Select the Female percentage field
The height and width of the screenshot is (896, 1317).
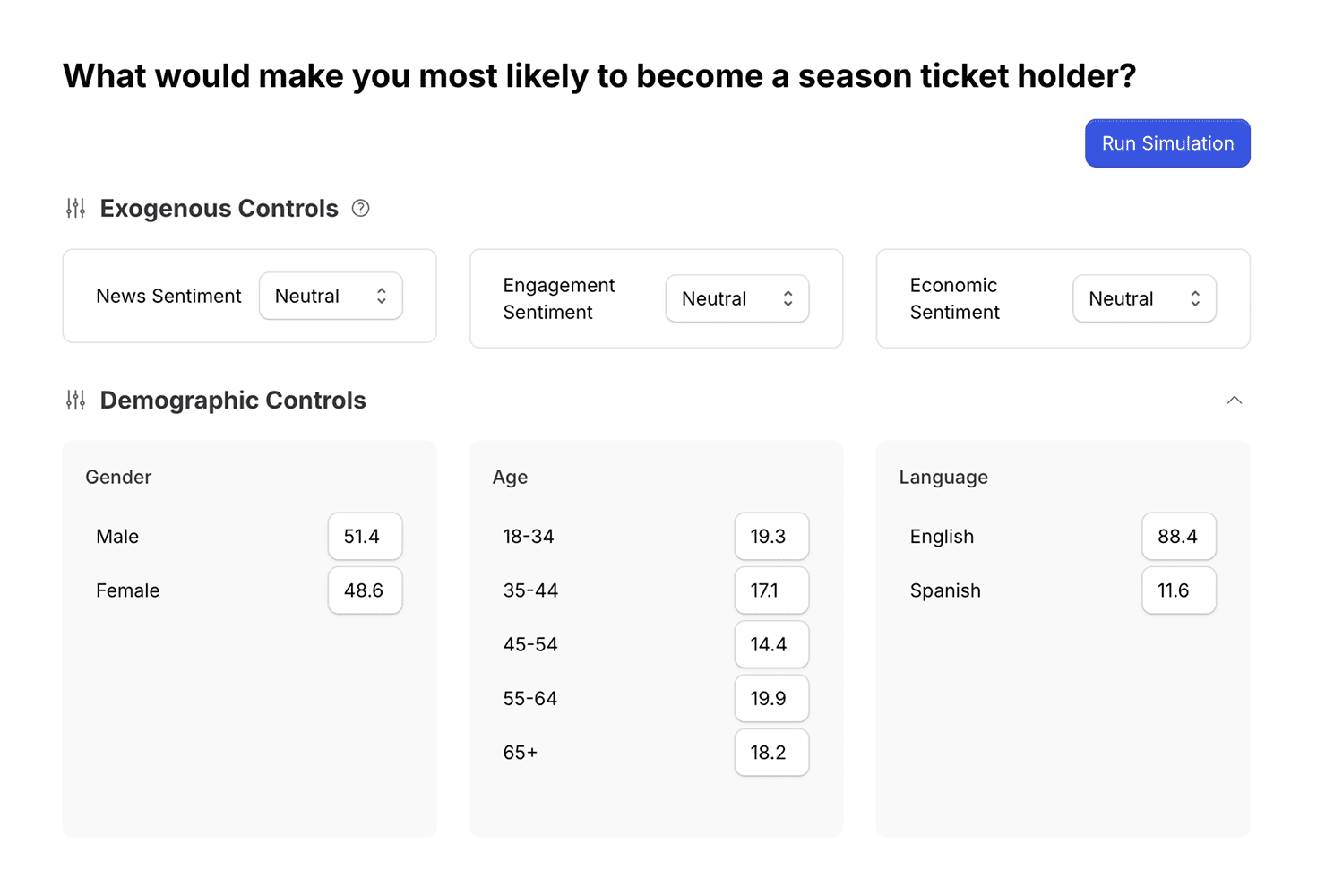(x=365, y=590)
